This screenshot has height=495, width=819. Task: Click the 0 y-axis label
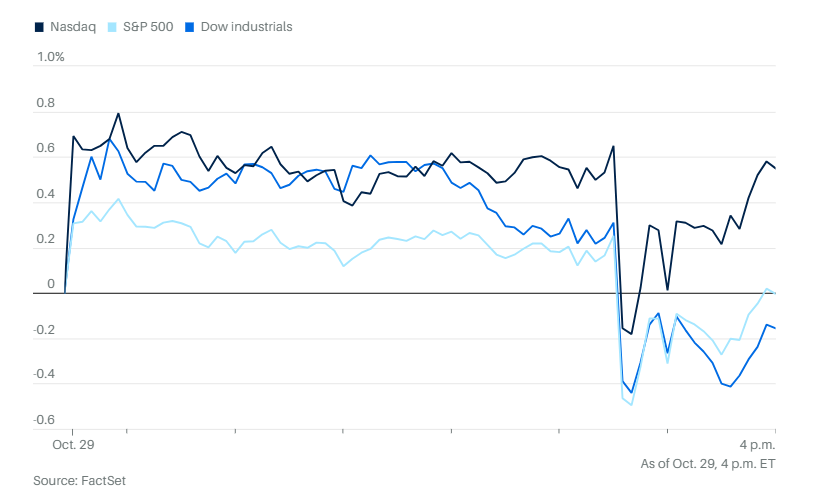[x=51, y=285]
